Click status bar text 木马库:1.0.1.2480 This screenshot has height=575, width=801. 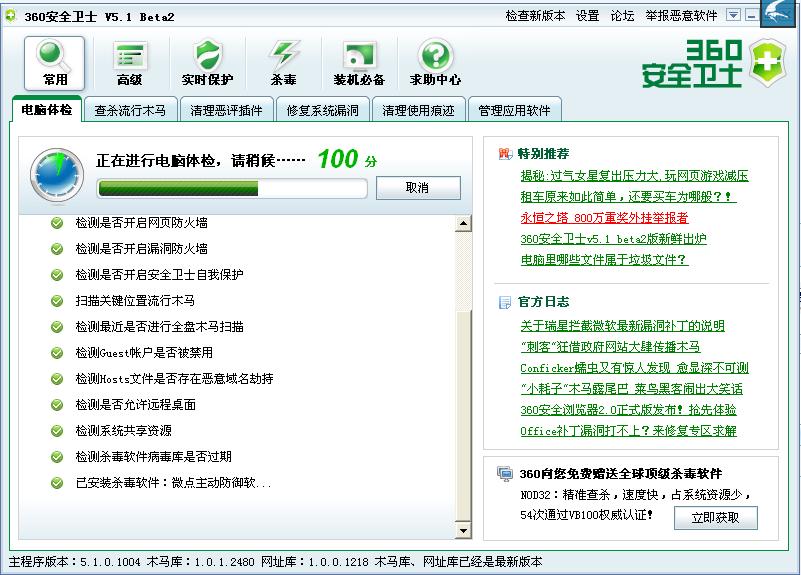(200, 562)
